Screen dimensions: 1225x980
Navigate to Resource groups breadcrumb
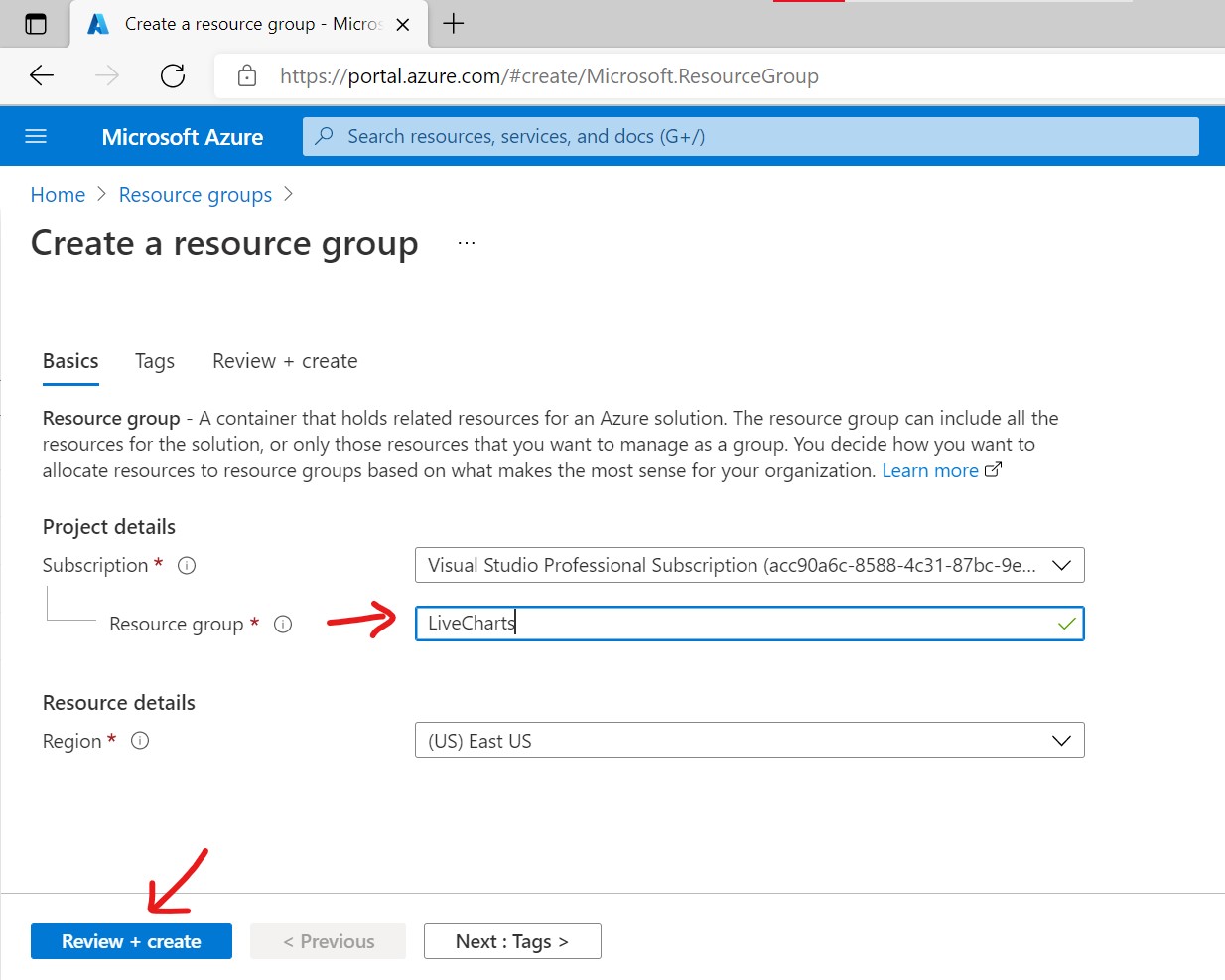click(196, 195)
